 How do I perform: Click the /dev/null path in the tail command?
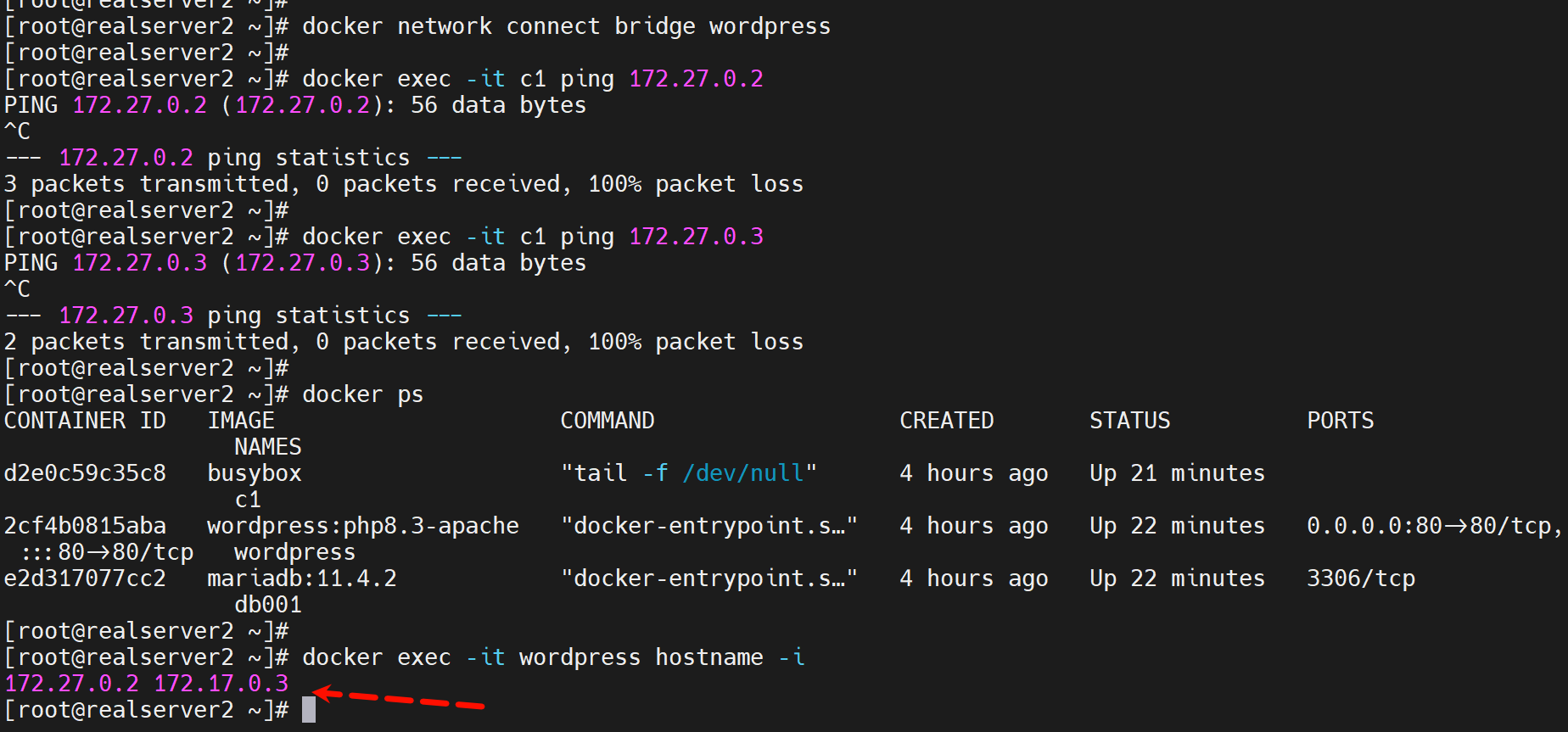[743, 473]
